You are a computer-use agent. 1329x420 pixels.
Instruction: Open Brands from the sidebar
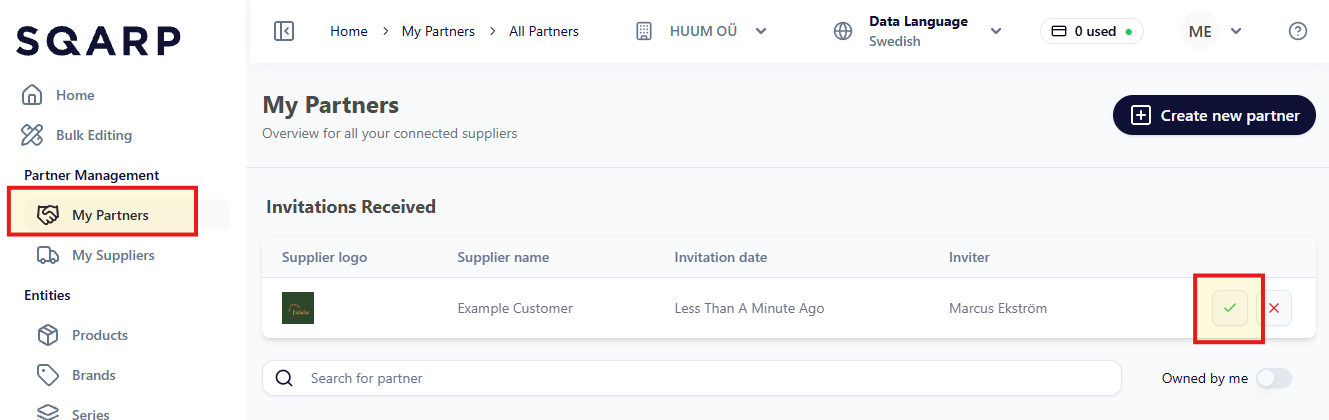(x=93, y=375)
